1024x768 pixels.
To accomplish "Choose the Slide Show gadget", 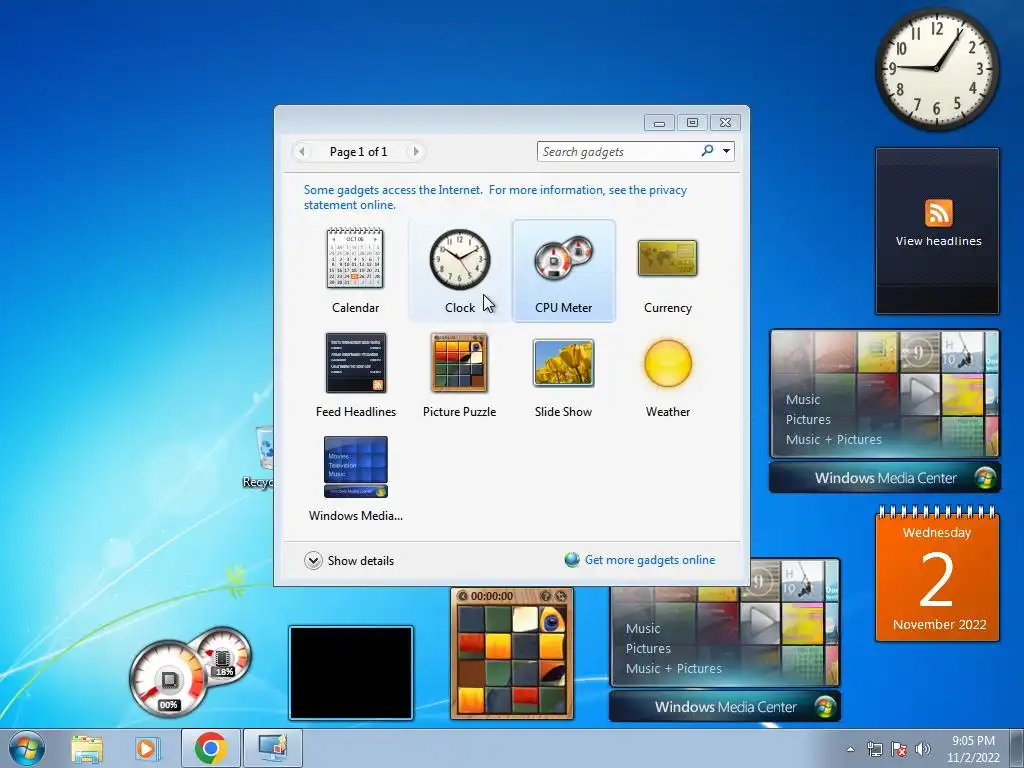I will (x=564, y=363).
